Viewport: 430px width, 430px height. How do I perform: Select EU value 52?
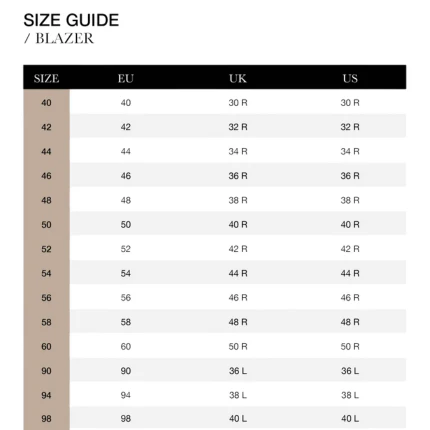click(x=126, y=249)
